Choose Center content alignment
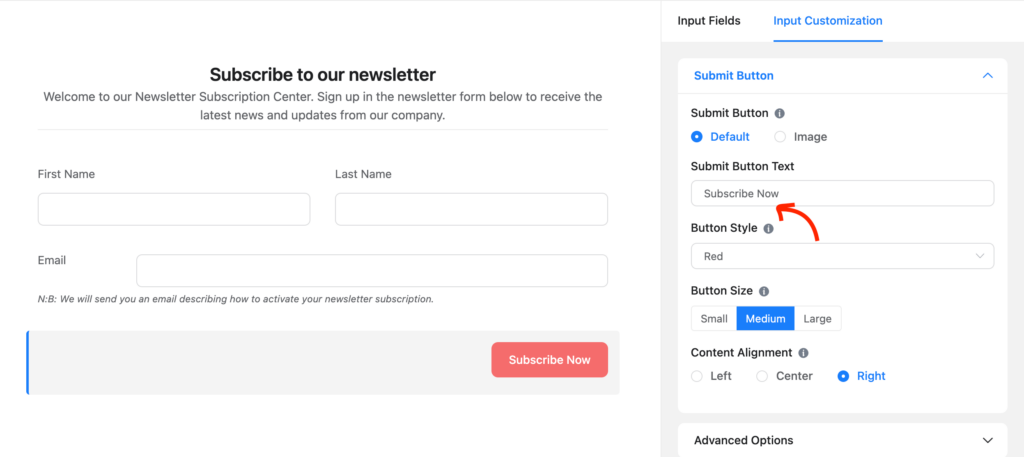This screenshot has width=1024, height=457. (761, 376)
